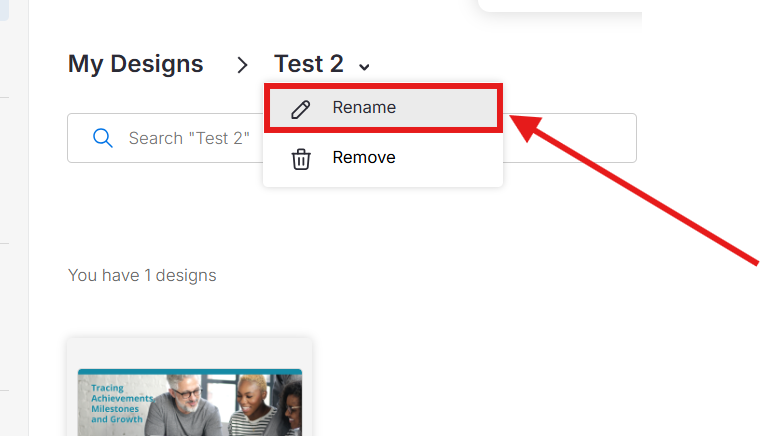Open the design thumbnail card
This screenshot has width=760, height=436.
[189, 390]
